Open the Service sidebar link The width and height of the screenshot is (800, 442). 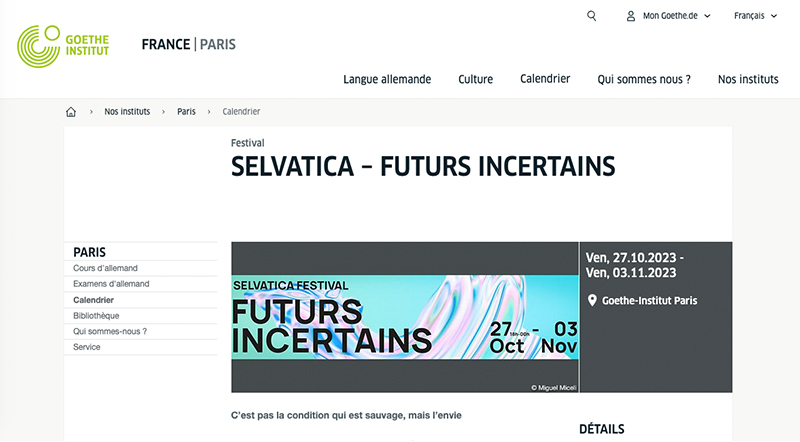87,347
